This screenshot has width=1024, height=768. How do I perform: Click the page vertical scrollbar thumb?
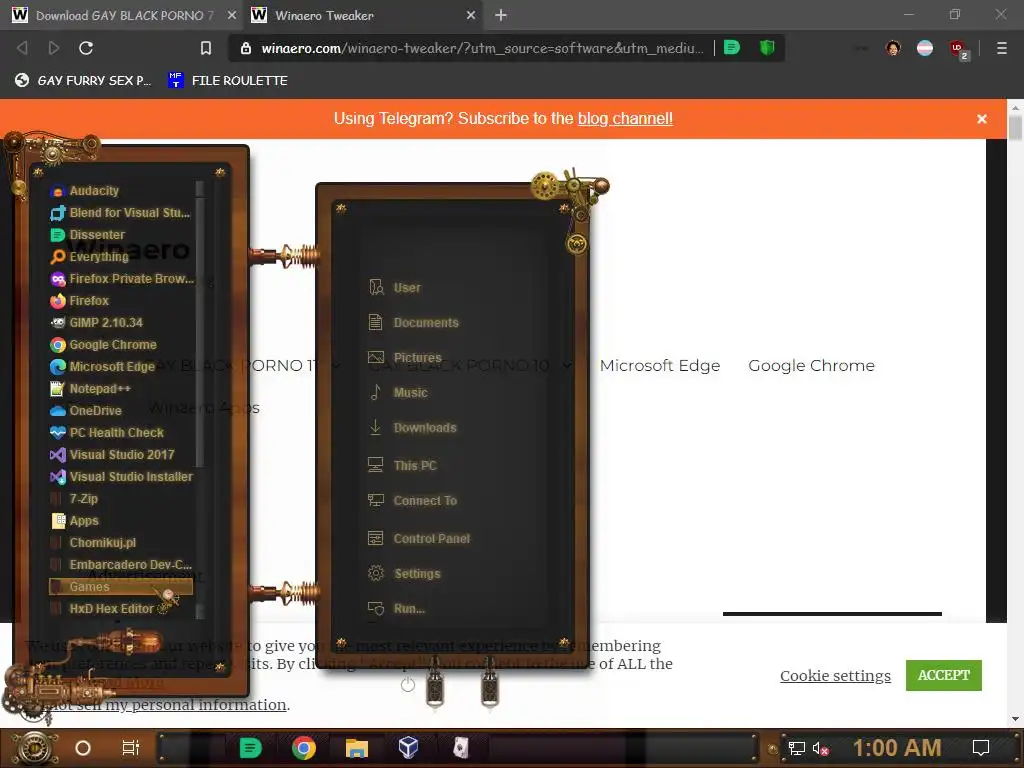coord(1015,127)
